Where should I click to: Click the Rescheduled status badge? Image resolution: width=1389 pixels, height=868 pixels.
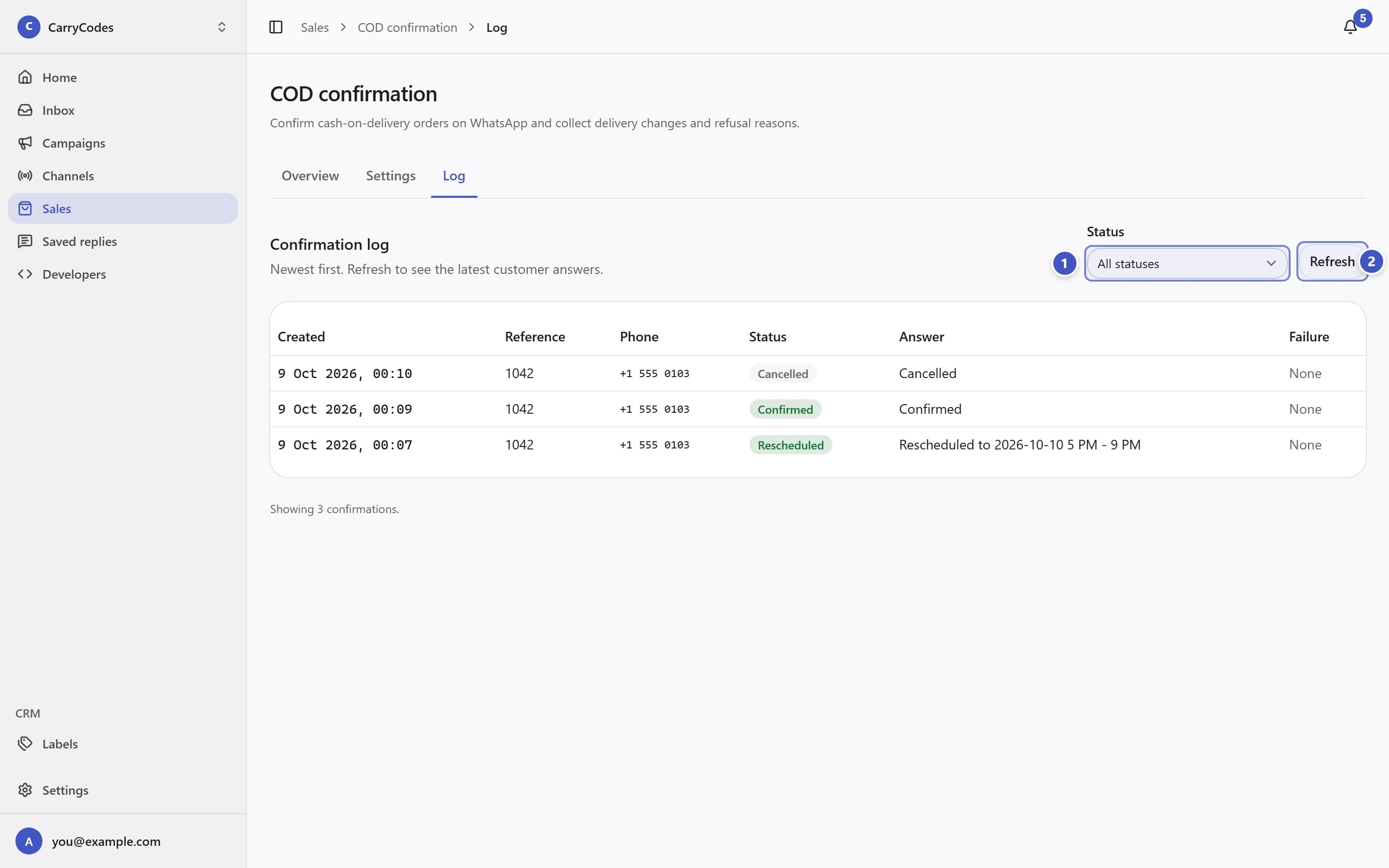tap(790, 445)
